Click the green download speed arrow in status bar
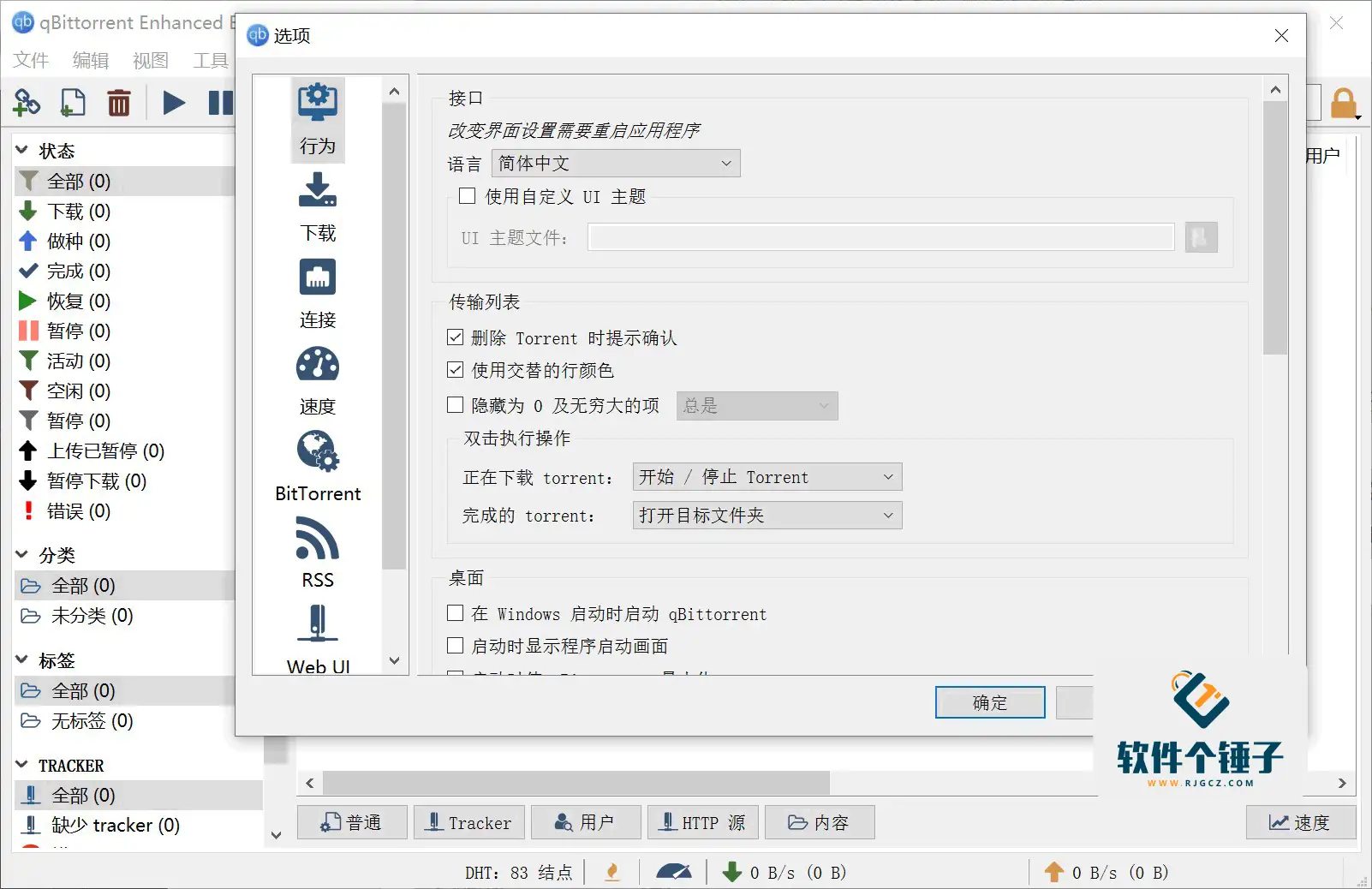This screenshot has width=1372, height=889. [x=732, y=873]
